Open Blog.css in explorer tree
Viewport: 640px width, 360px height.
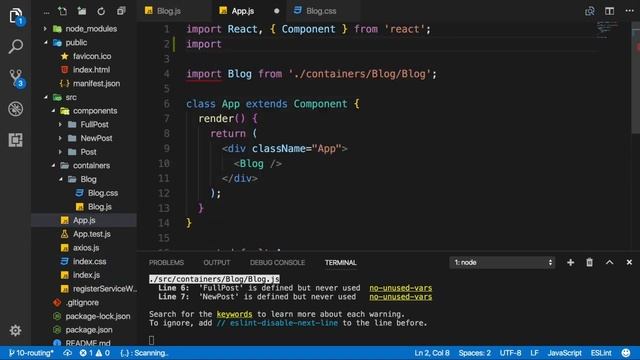tap(84, 193)
